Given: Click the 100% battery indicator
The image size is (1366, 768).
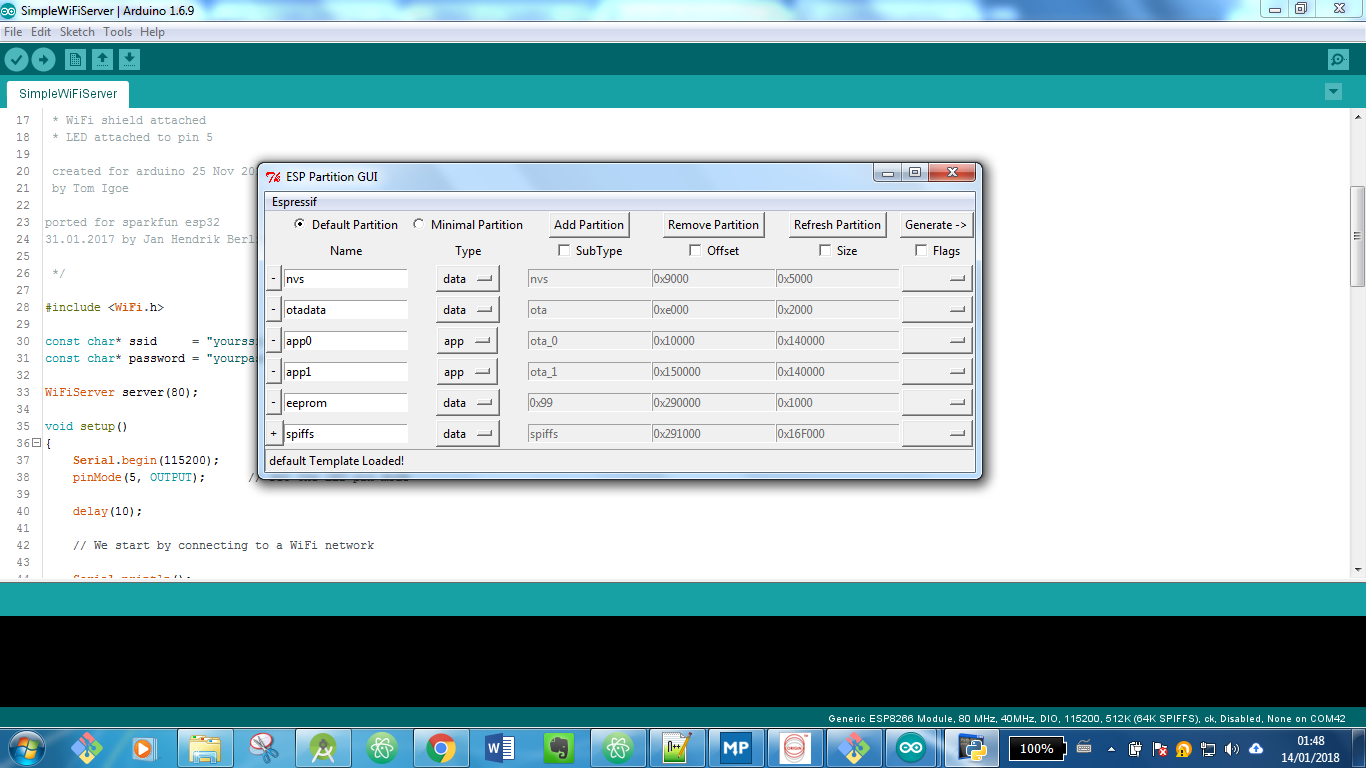Looking at the screenshot, I should tap(1036, 748).
